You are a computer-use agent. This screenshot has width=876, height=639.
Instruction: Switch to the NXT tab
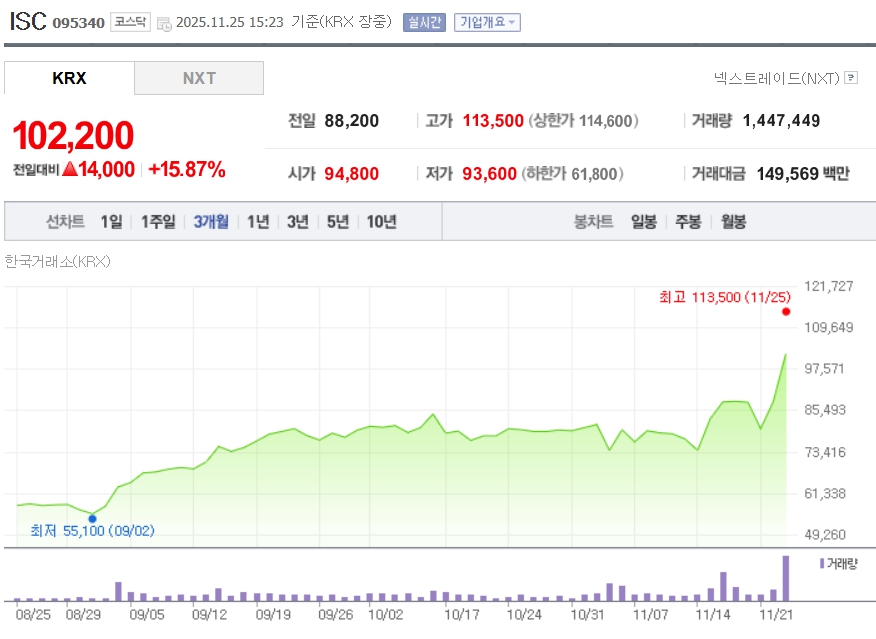(199, 78)
